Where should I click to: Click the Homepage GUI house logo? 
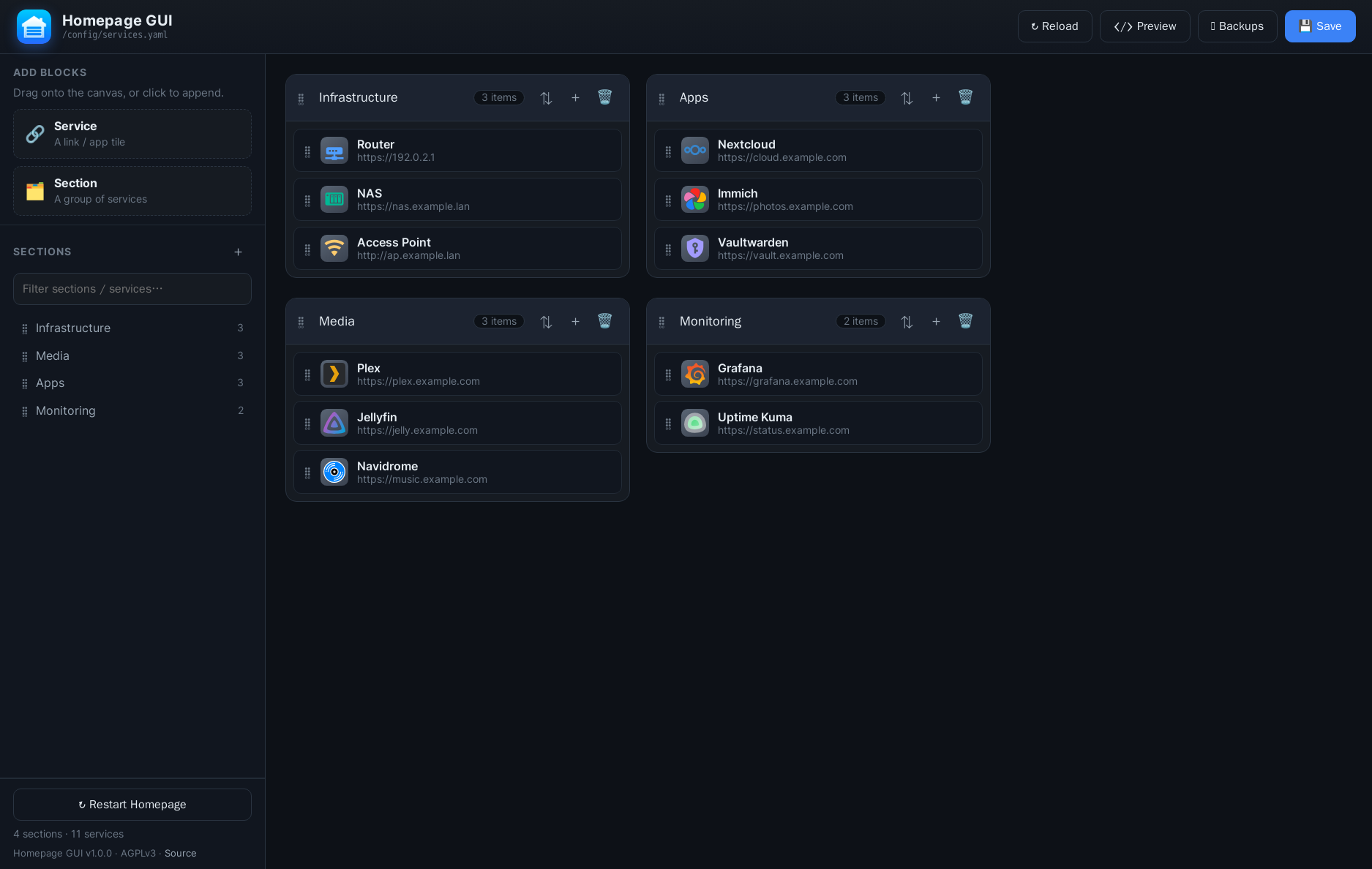click(x=34, y=26)
